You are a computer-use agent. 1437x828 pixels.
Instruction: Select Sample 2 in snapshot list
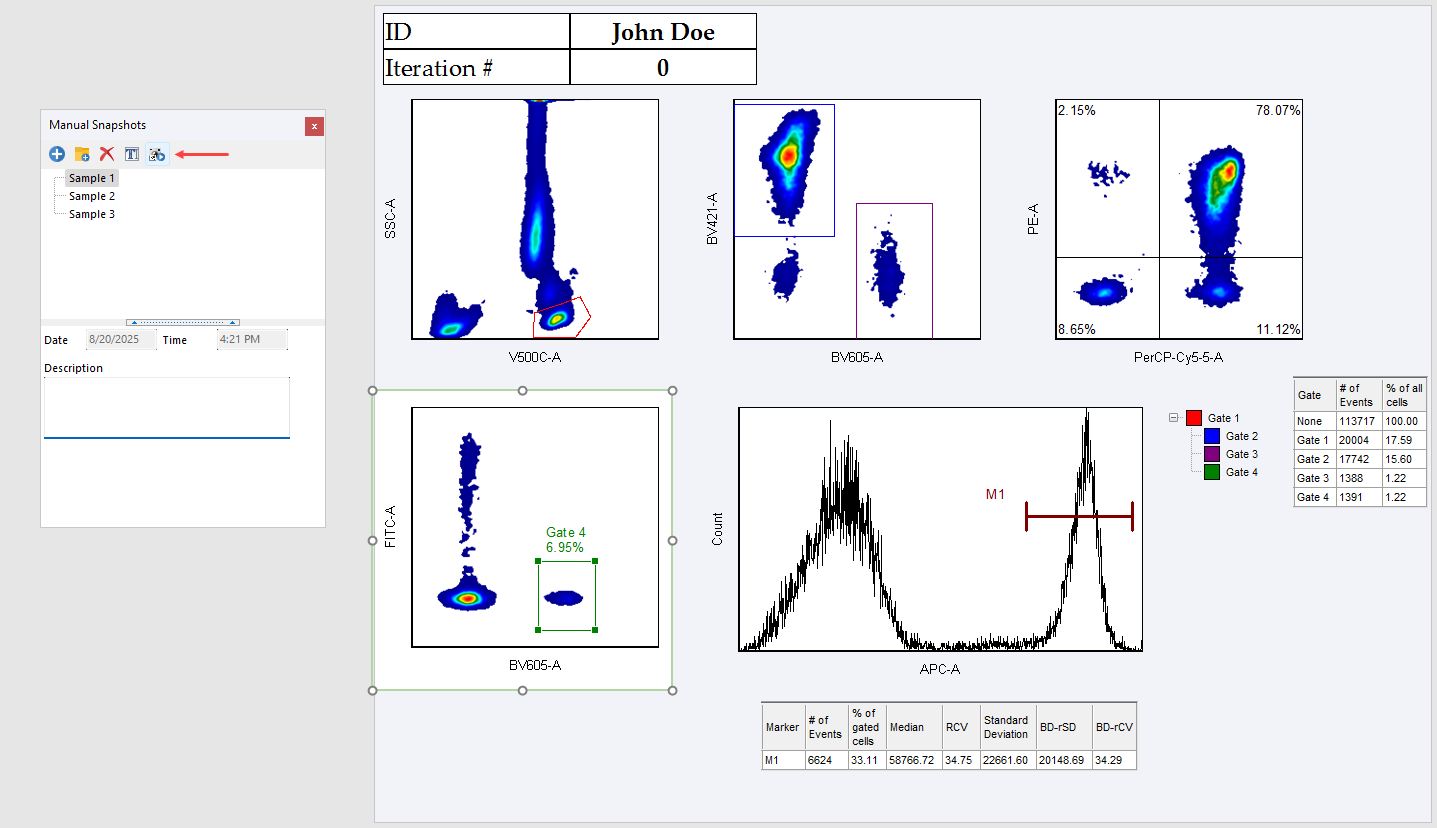point(92,196)
